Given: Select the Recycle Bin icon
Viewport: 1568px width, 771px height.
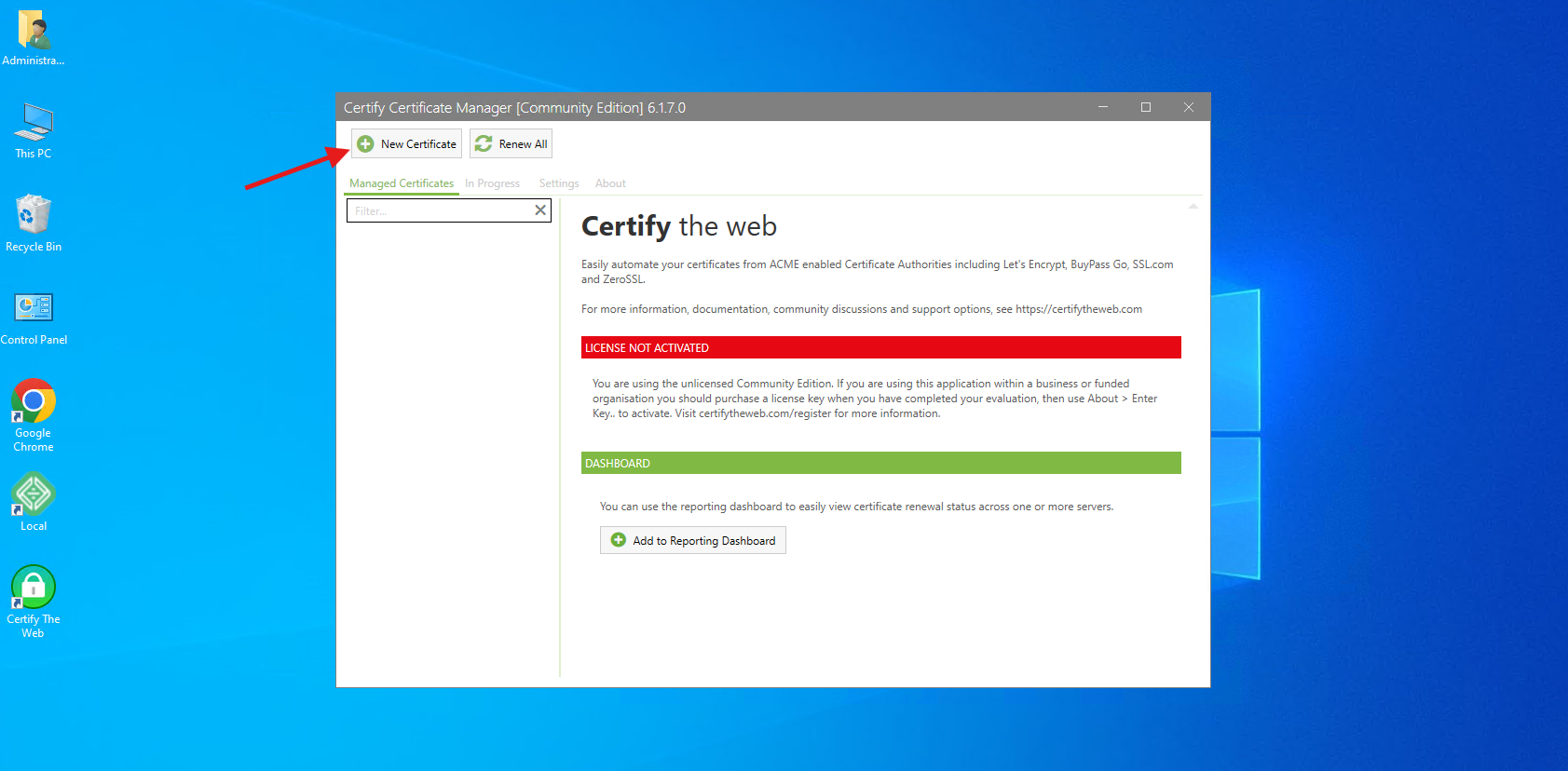Looking at the screenshot, I should tap(34, 223).
